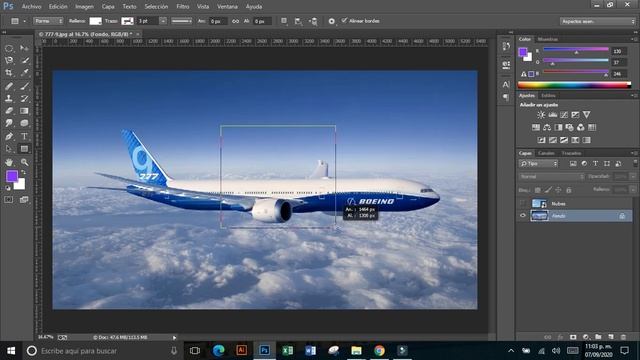The image size is (640, 360).
Task: Open the Imagen menu
Action: (x=84, y=7)
